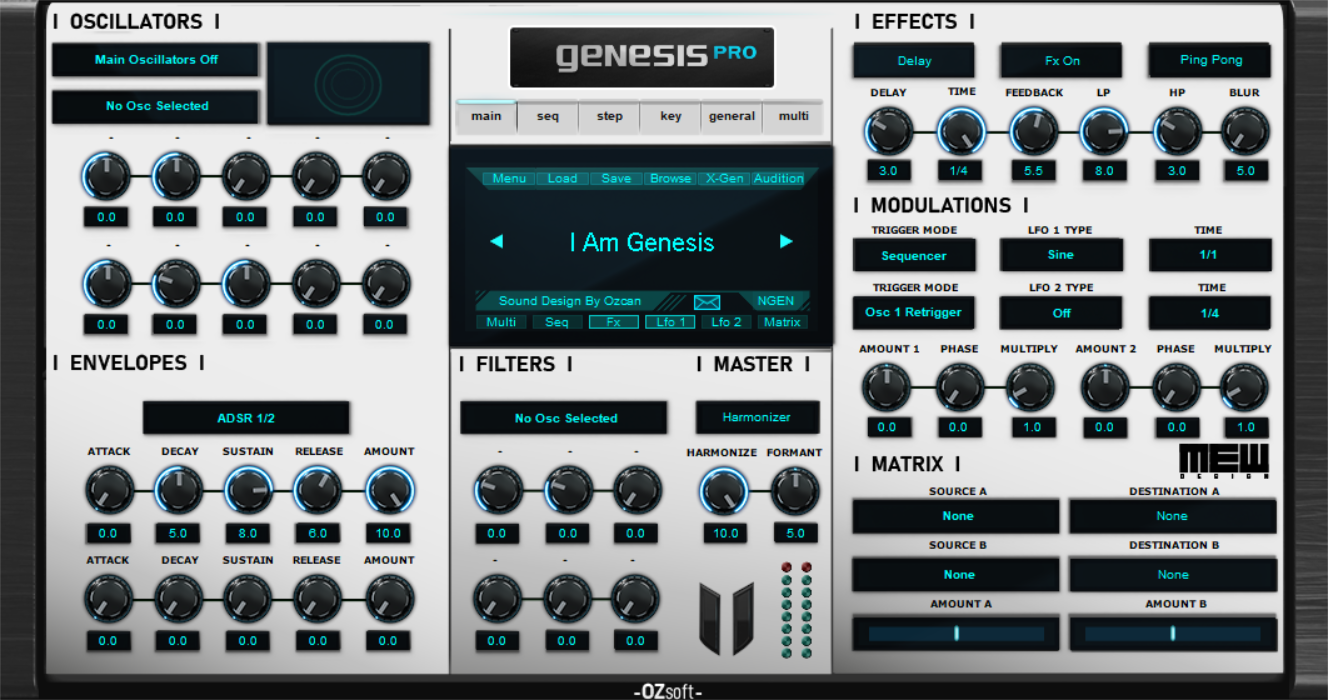
Task: Click the oscillator waveform display
Action: tap(348, 83)
